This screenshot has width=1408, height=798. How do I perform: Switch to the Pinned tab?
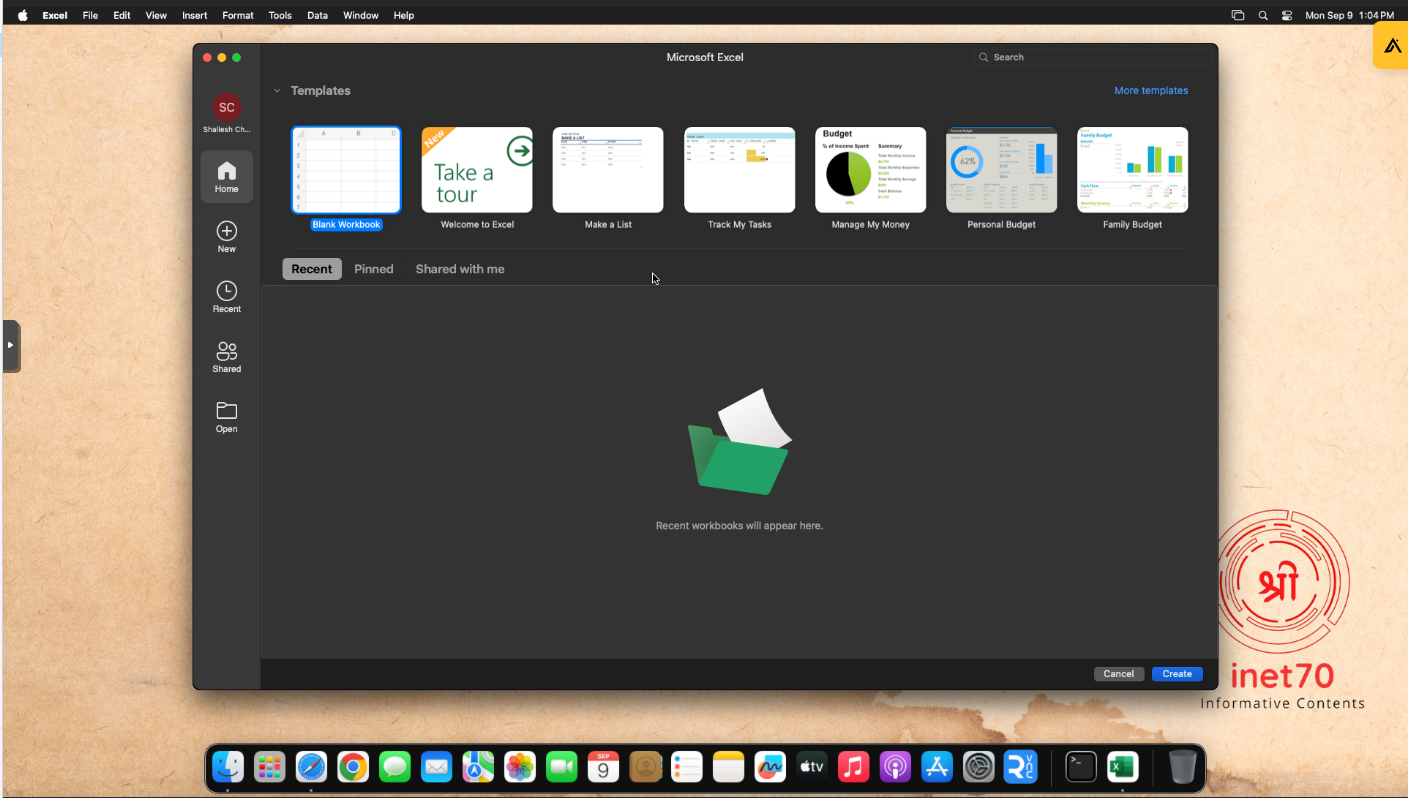click(x=374, y=269)
